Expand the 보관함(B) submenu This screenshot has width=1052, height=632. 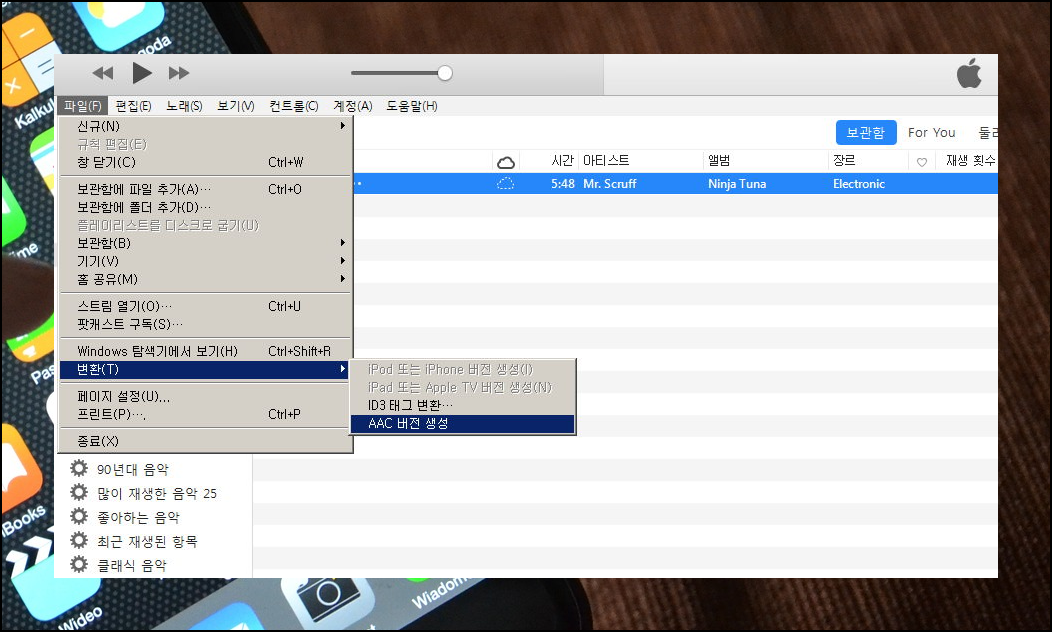pos(205,243)
